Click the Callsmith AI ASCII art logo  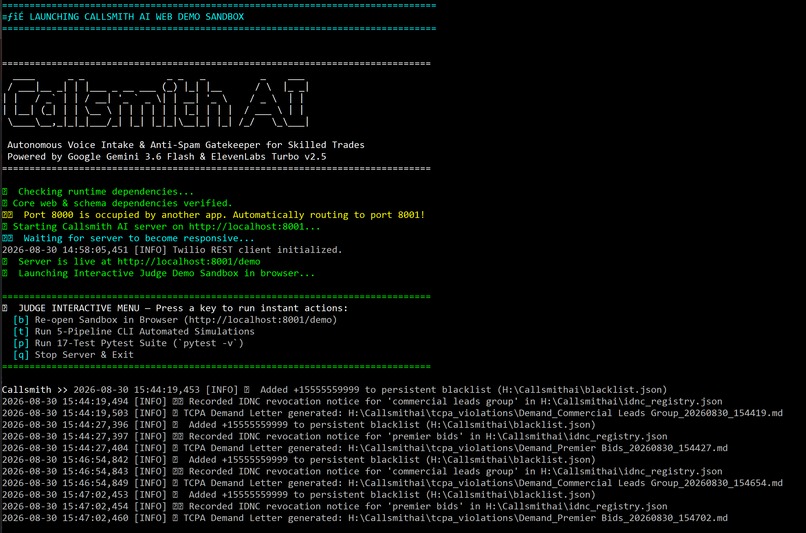click(157, 103)
